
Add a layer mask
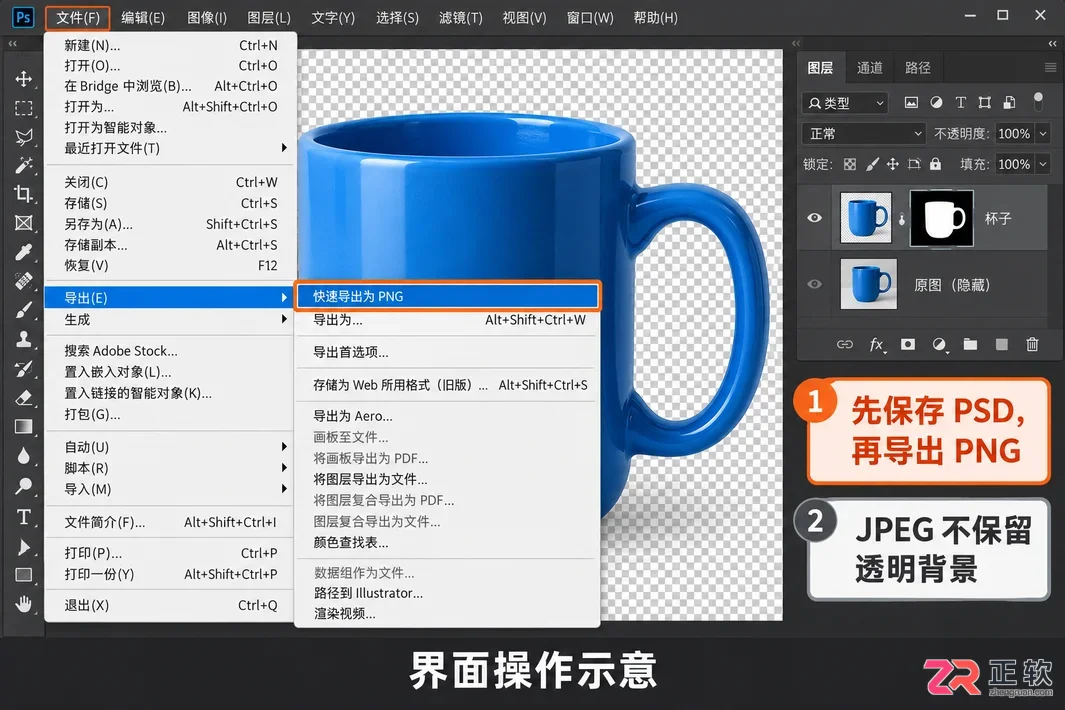[x=907, y=344]
